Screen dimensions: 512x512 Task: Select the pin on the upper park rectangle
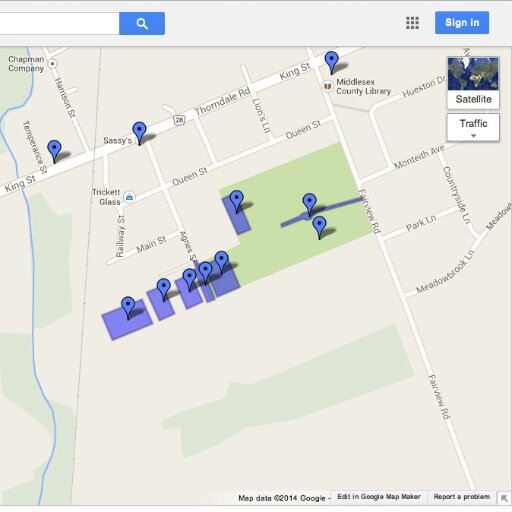236,201
